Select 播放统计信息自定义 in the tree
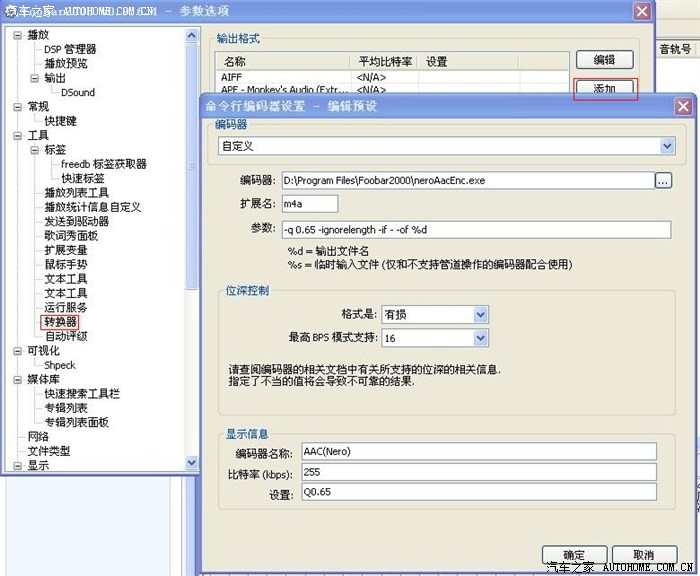The image size is (700, 576). (x=92, y=207)
